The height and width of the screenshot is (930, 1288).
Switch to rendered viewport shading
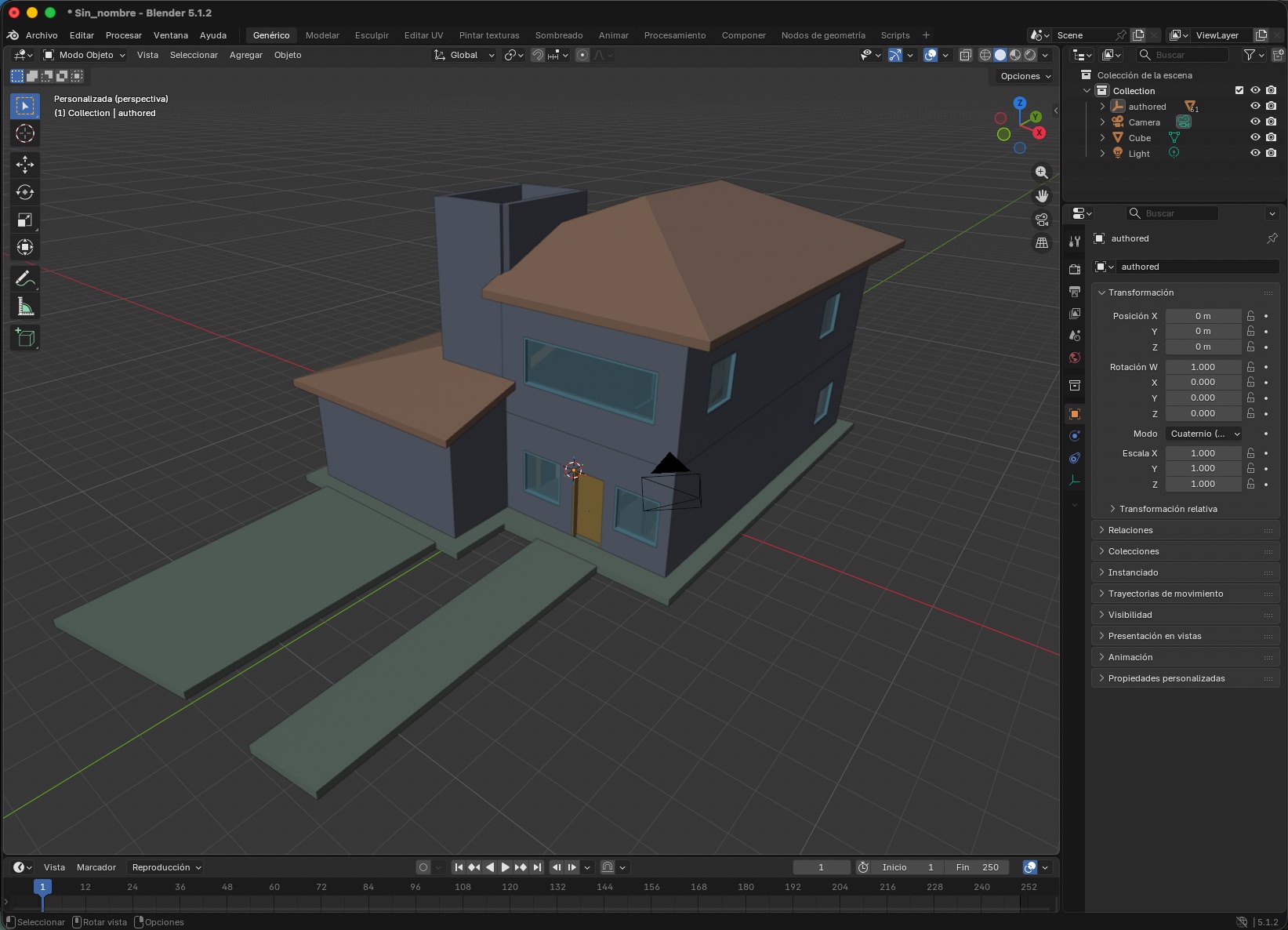coord(1030,55)
